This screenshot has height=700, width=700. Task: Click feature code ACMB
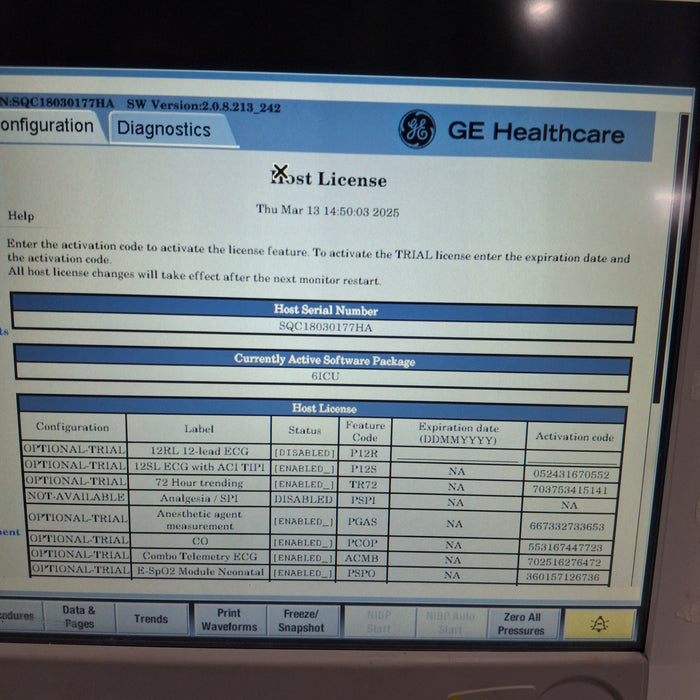pos(362,558)
